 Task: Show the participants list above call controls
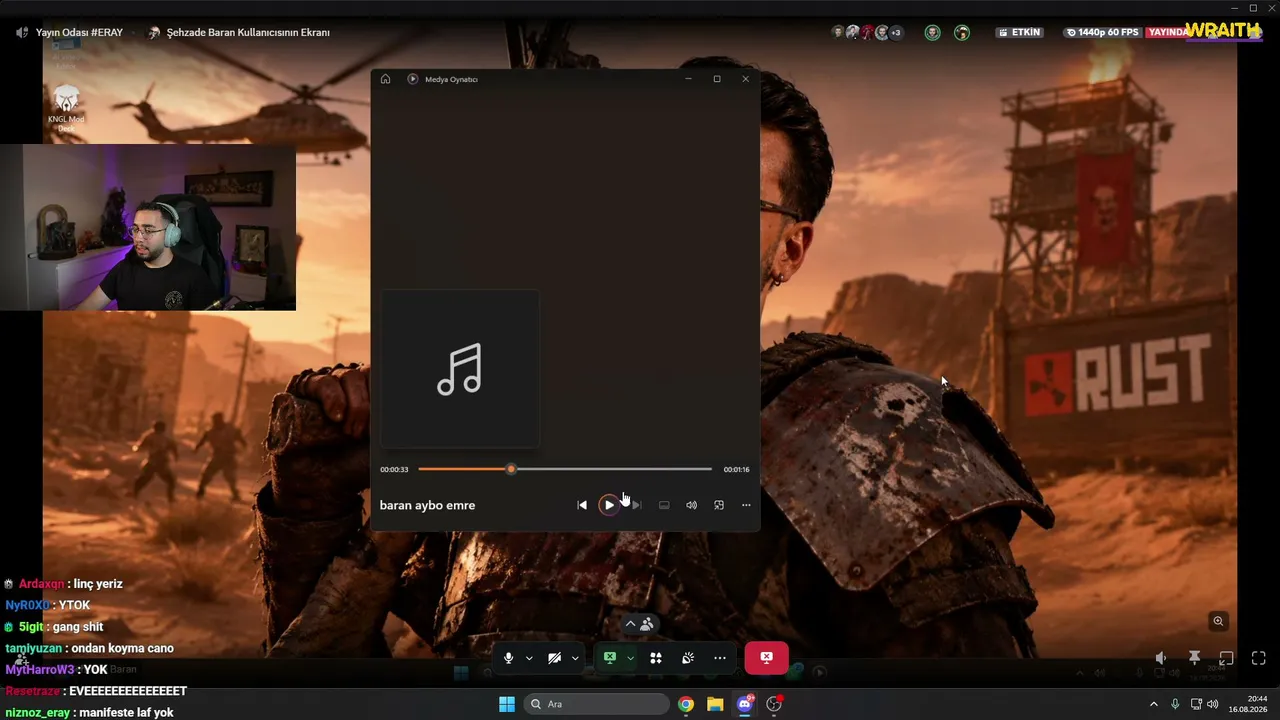click(x=640, y=624)
